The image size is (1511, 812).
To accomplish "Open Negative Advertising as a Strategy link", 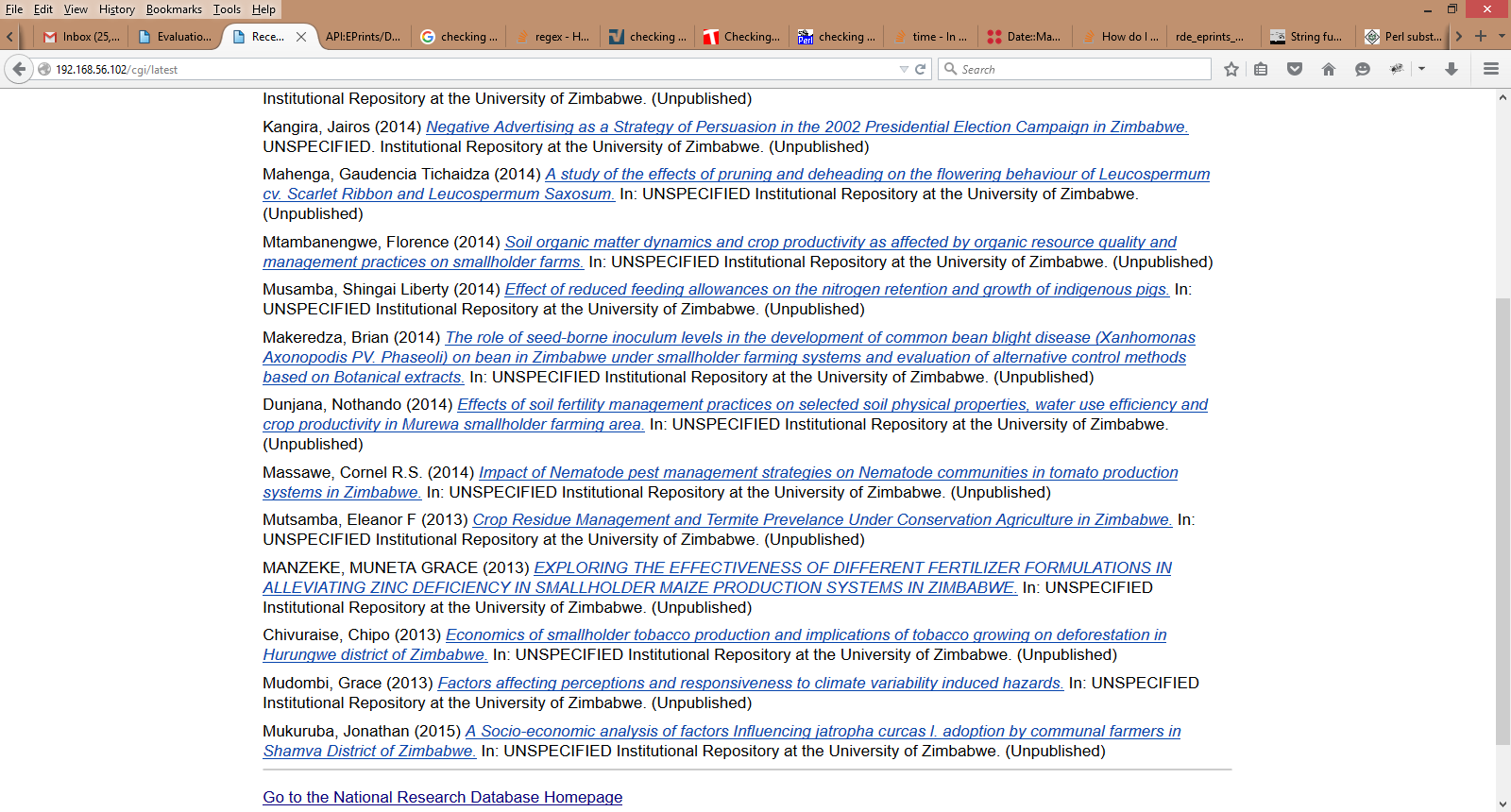I will [807, 127].
